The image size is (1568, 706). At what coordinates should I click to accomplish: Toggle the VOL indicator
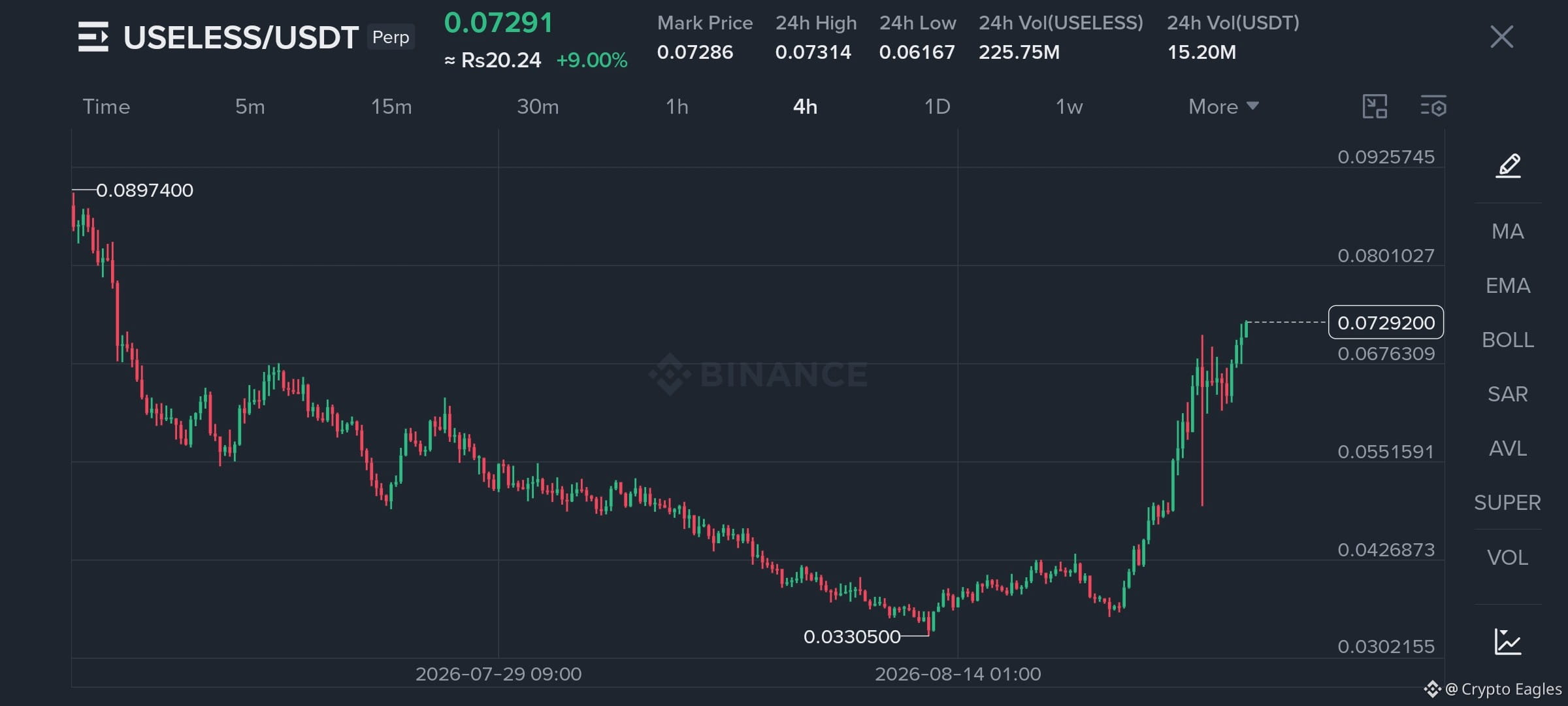pos(1508,558)
